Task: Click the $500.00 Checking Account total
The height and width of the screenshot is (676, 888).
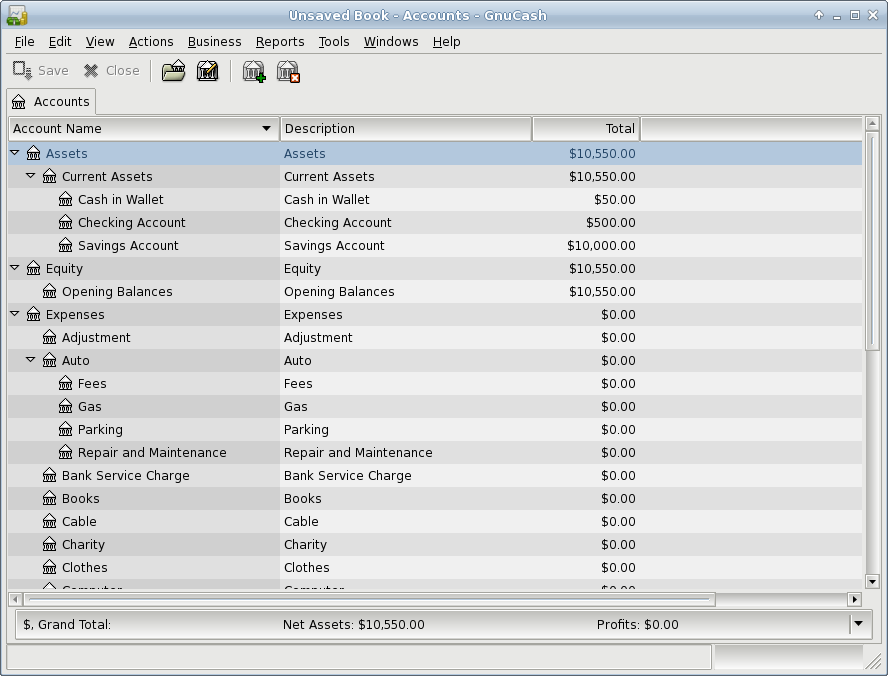Action: pyautogui.click(x=610, y=223)
